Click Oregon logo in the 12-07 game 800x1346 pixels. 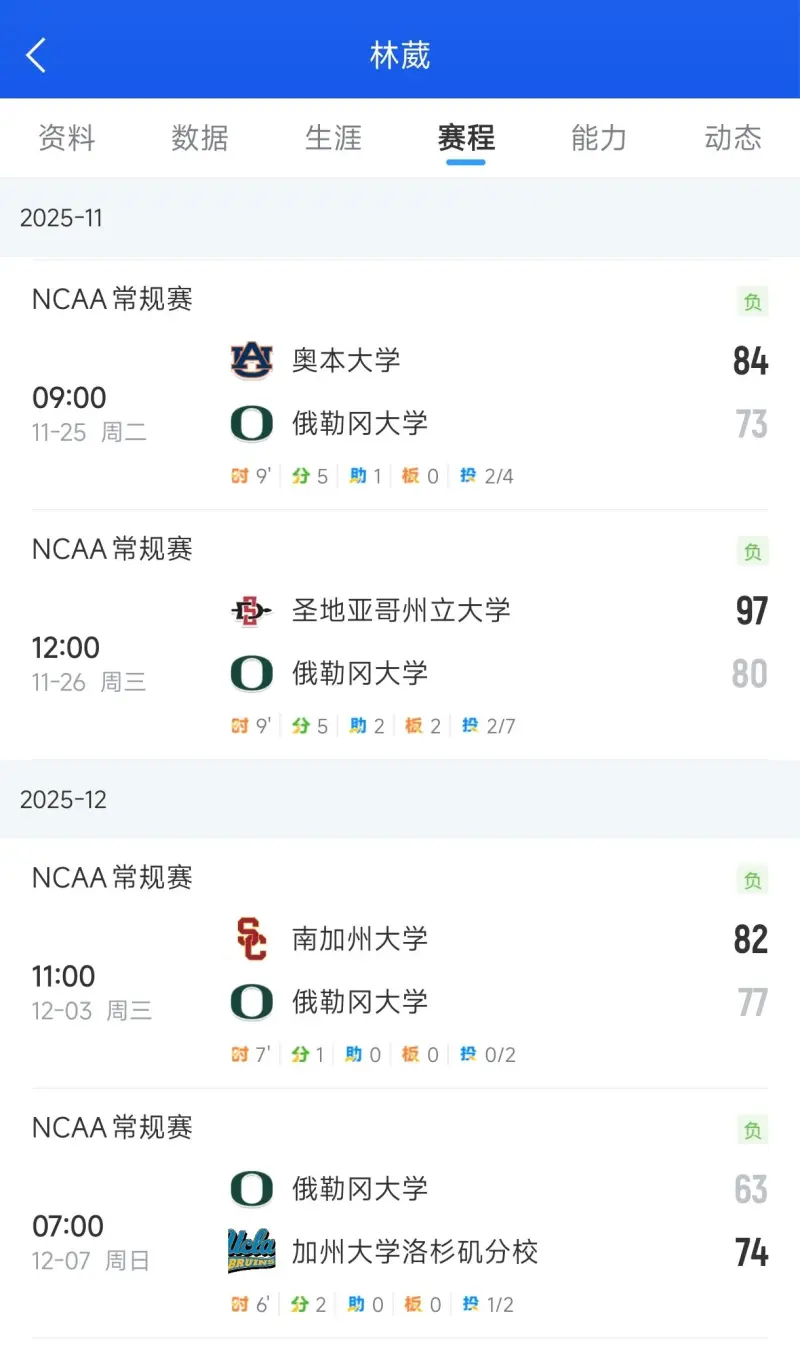pyautogui.click(x=251, y=1189)
